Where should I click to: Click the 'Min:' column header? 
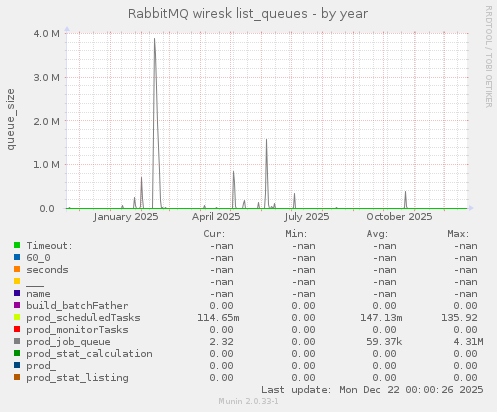click(296, 234)
